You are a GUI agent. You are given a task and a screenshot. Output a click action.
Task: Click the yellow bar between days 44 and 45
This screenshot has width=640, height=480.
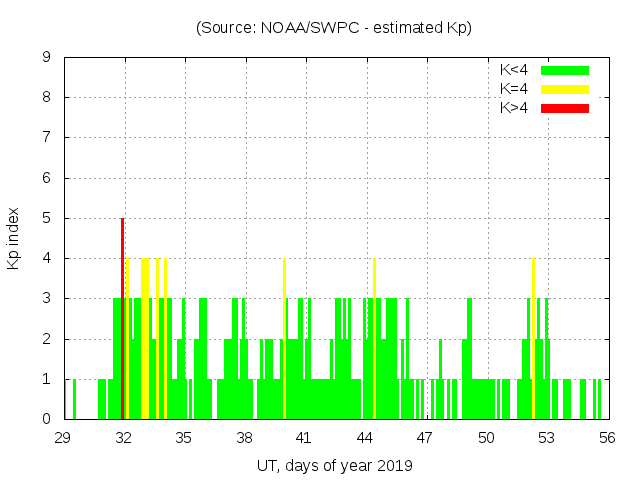pos(374,340)
